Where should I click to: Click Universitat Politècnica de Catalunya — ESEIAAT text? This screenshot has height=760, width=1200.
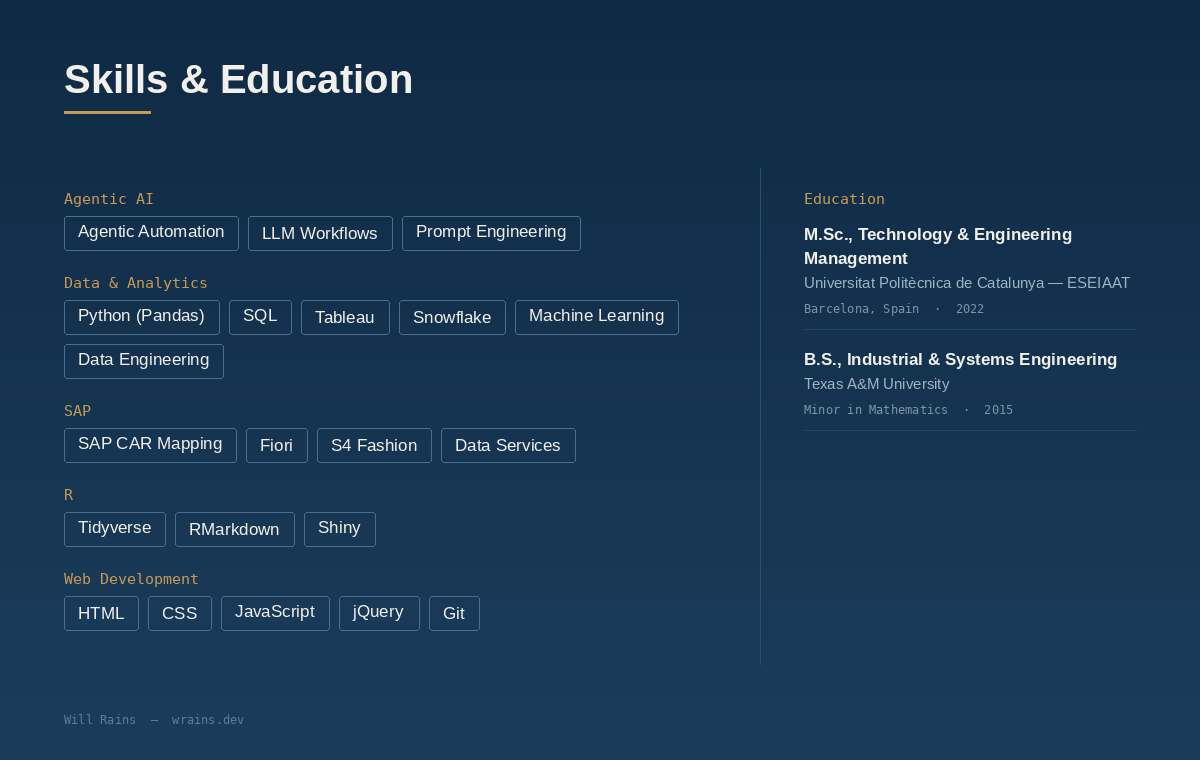(967, 283)
